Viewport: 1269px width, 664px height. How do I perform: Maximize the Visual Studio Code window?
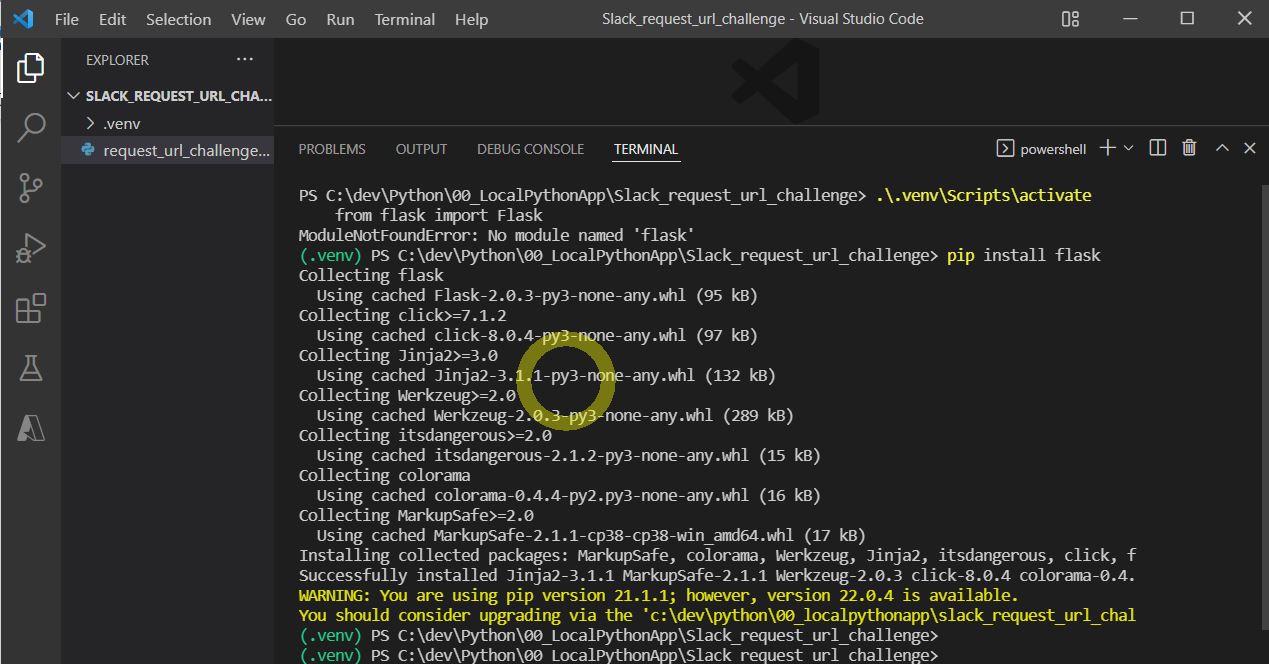tap(1187, 19)
